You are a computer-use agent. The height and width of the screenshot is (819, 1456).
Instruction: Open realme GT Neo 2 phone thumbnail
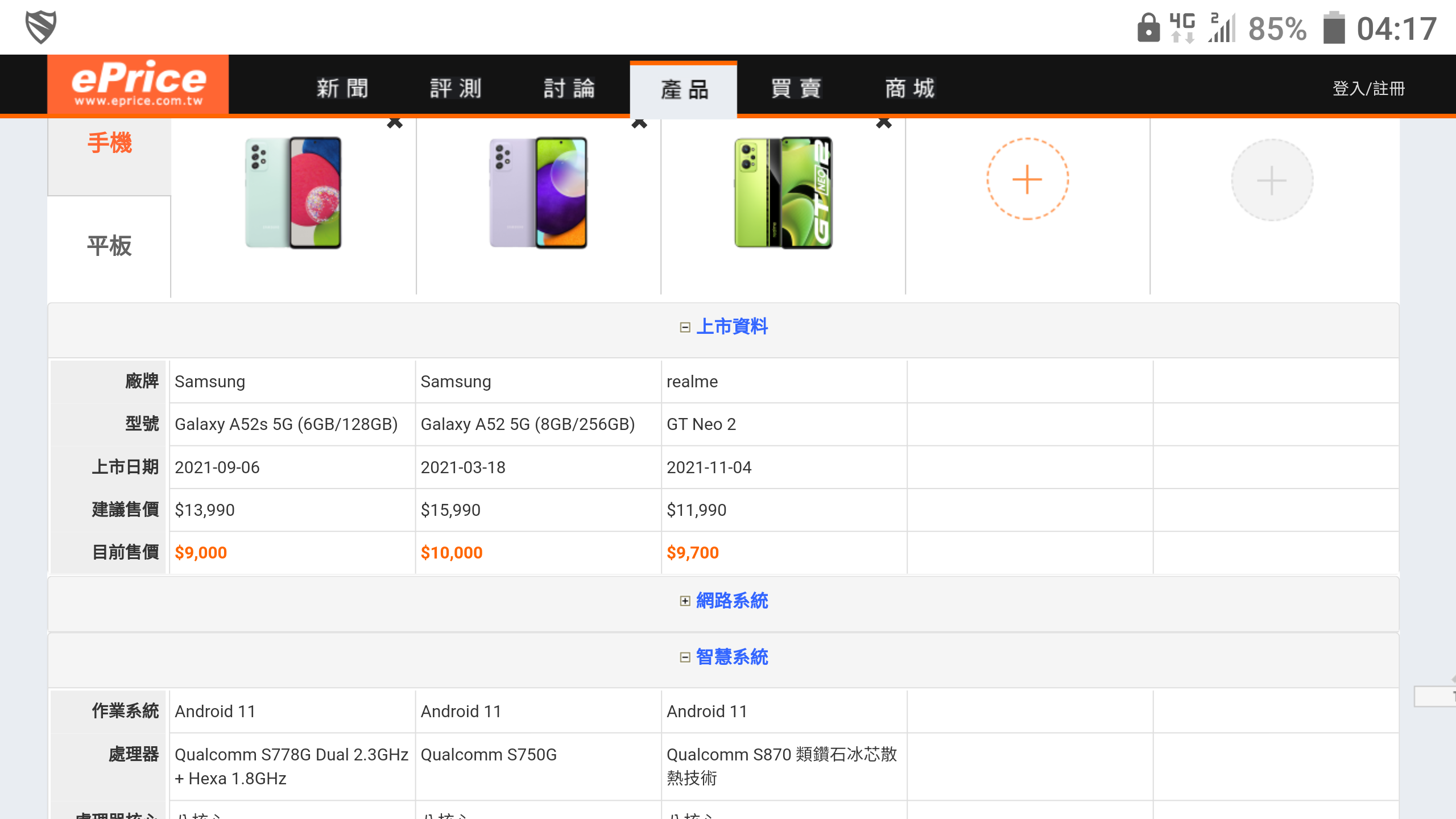pyautogui.click(x=783, y=192)
